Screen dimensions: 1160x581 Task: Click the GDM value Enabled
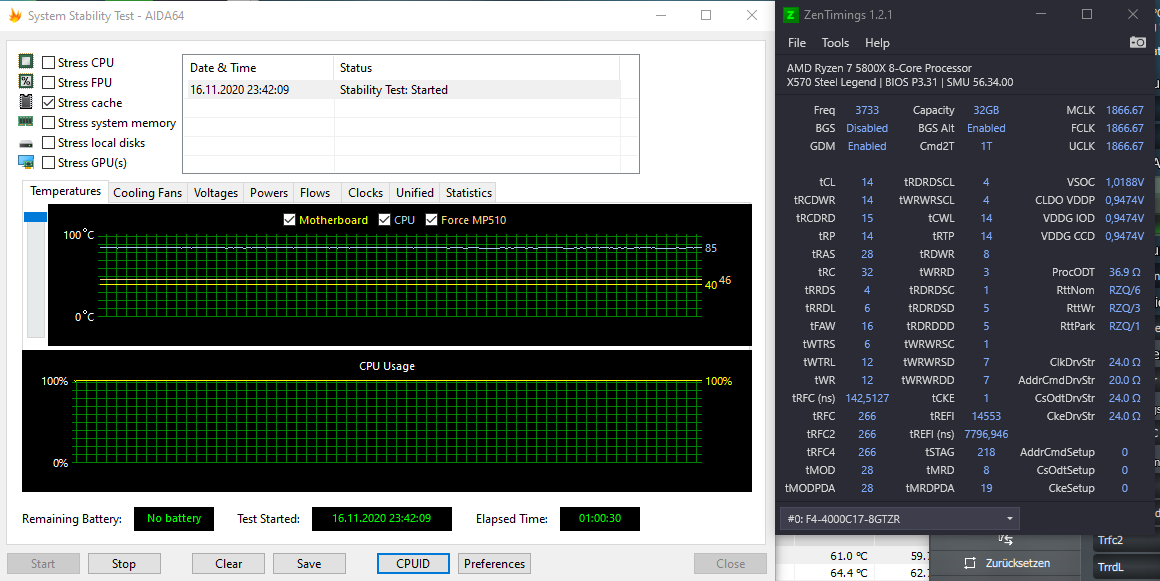pyautogui.click(x=867, y=146)
